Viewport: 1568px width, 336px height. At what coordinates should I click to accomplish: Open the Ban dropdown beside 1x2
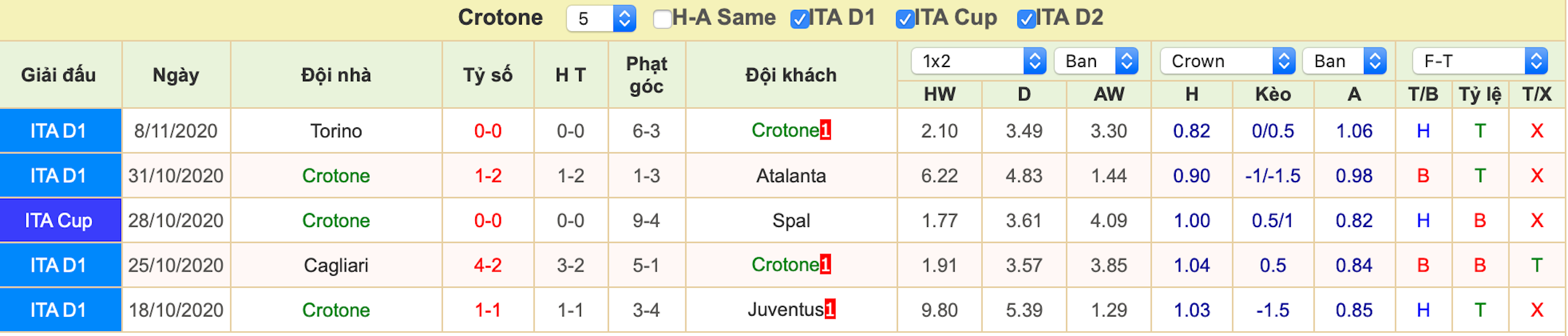coord(1095,61)
